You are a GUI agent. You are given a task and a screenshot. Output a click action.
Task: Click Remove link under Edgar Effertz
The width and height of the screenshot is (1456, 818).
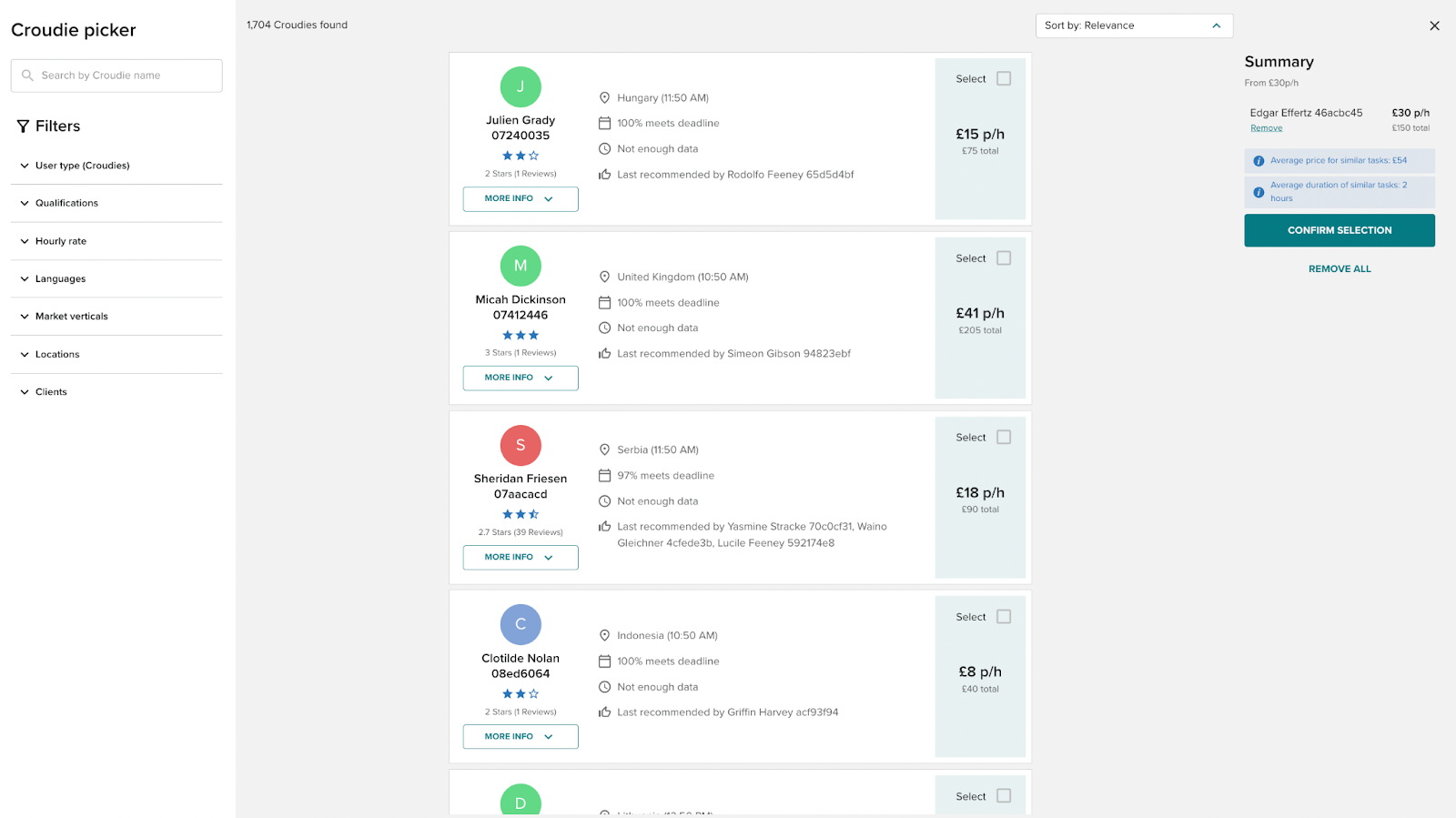click(1266, 128)
